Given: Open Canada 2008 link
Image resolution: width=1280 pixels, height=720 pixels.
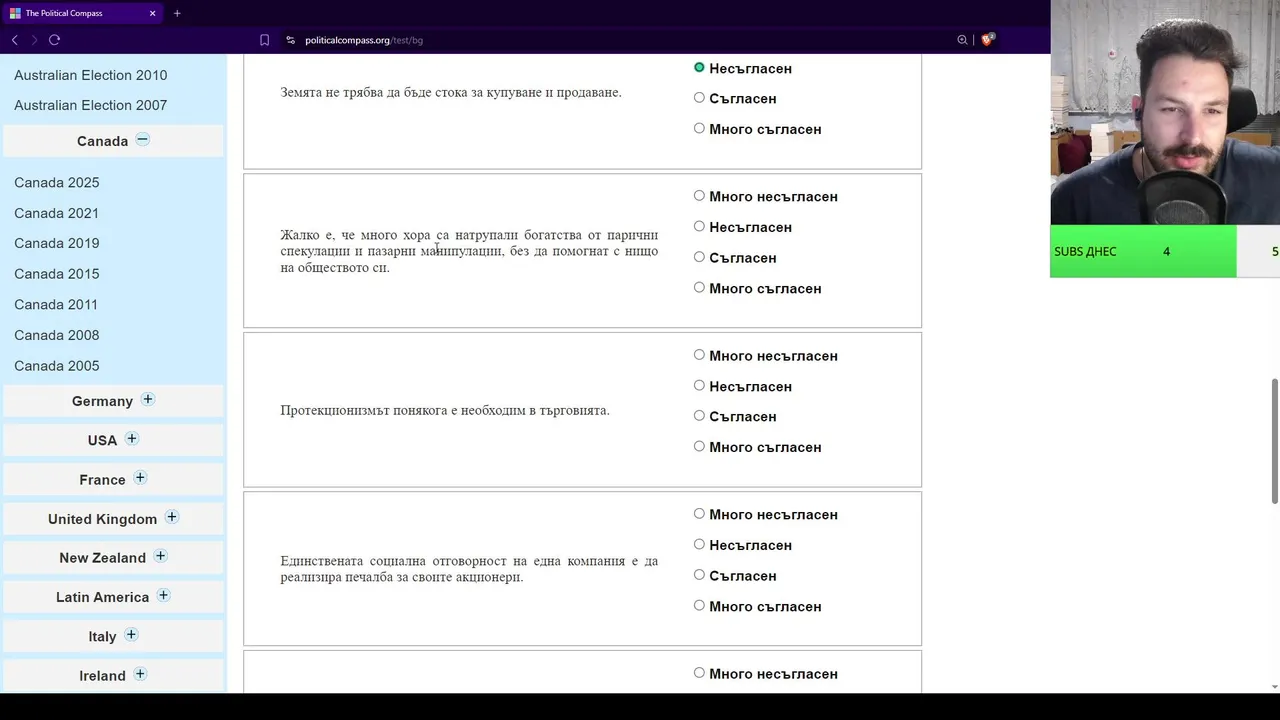Looking at the screenshot, I should [56, 335].
